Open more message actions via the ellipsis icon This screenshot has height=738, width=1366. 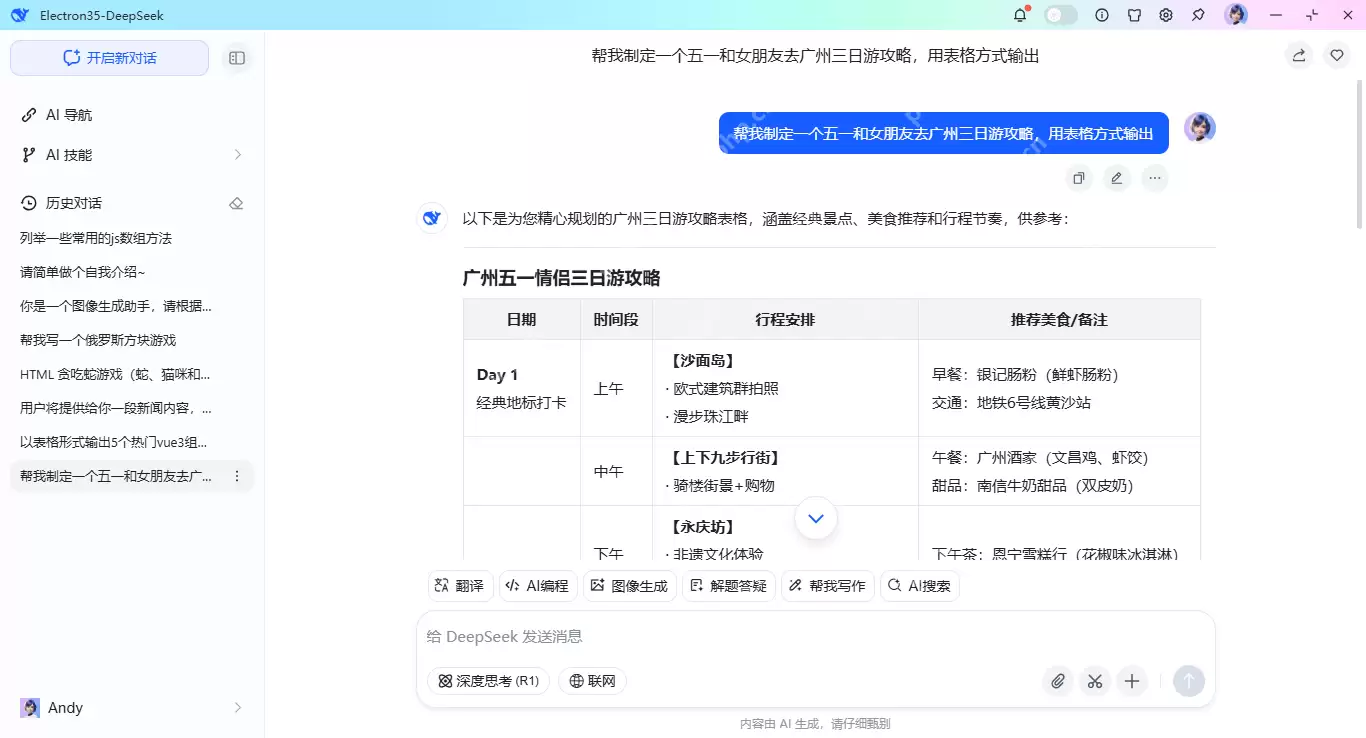1154,178
